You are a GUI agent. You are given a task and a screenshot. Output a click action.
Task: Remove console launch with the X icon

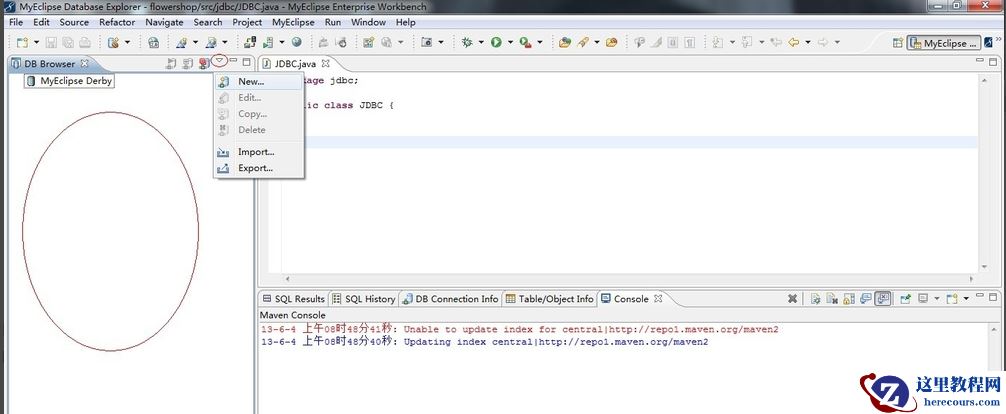792,299
